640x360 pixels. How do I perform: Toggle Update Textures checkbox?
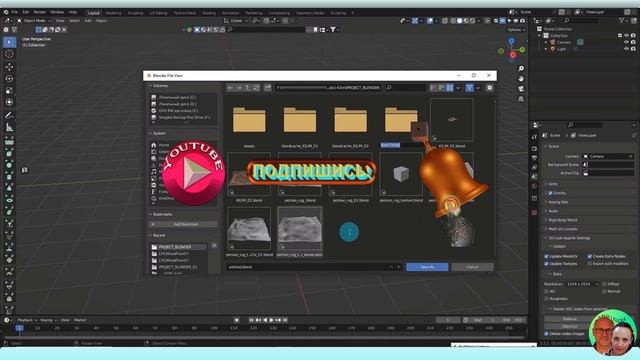[x=546, y=264]
